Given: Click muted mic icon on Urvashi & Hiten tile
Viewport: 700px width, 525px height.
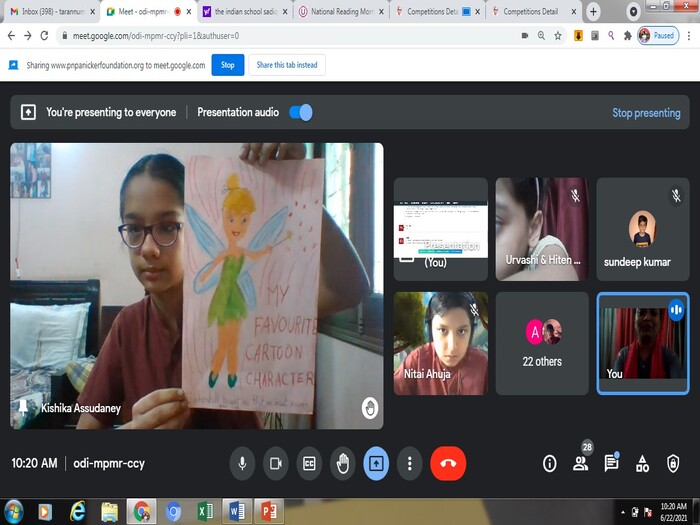Looking at the screenshot, I should [x=575, y=195].
